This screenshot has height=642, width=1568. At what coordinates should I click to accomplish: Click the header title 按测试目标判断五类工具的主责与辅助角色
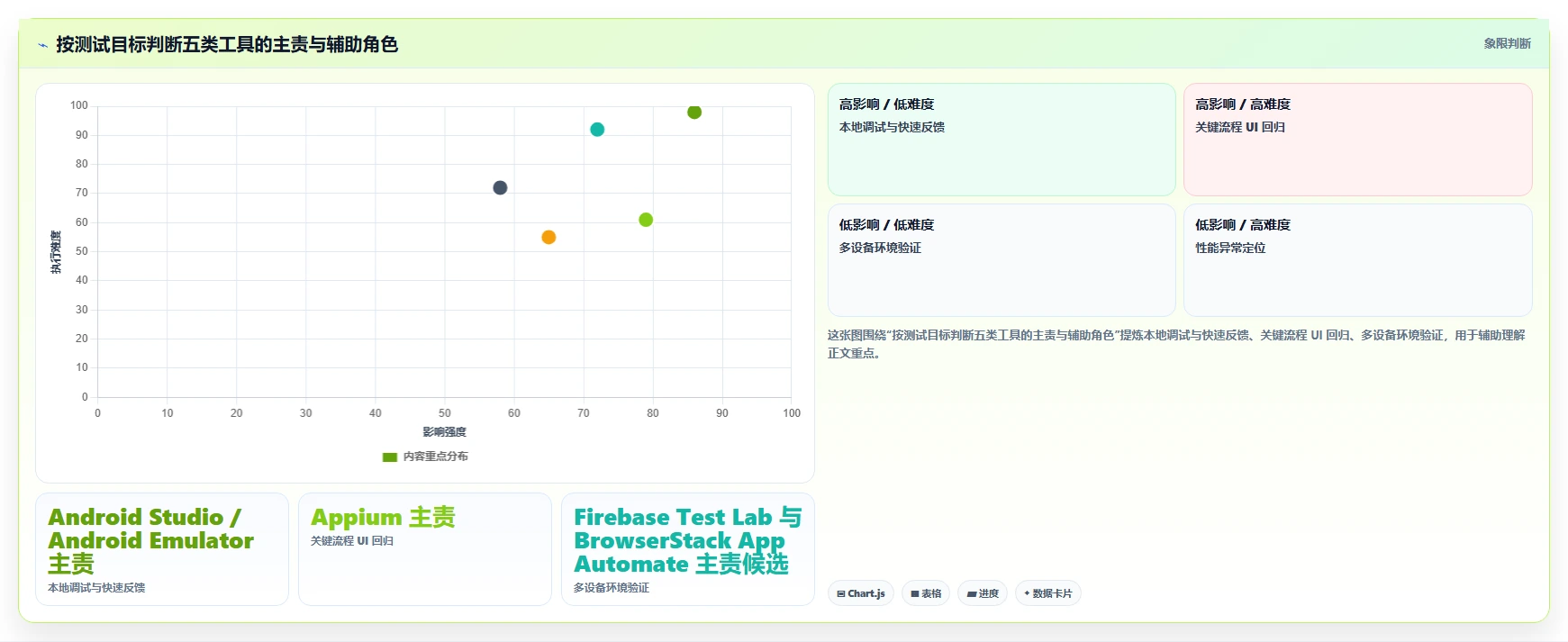pyautogui.click(x=227, y=44)
